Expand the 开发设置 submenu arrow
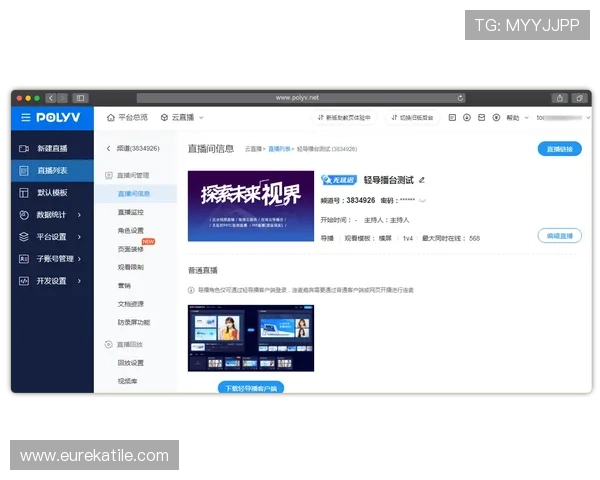600x480 pixels. pyautogui.click(x=79, y=281)
